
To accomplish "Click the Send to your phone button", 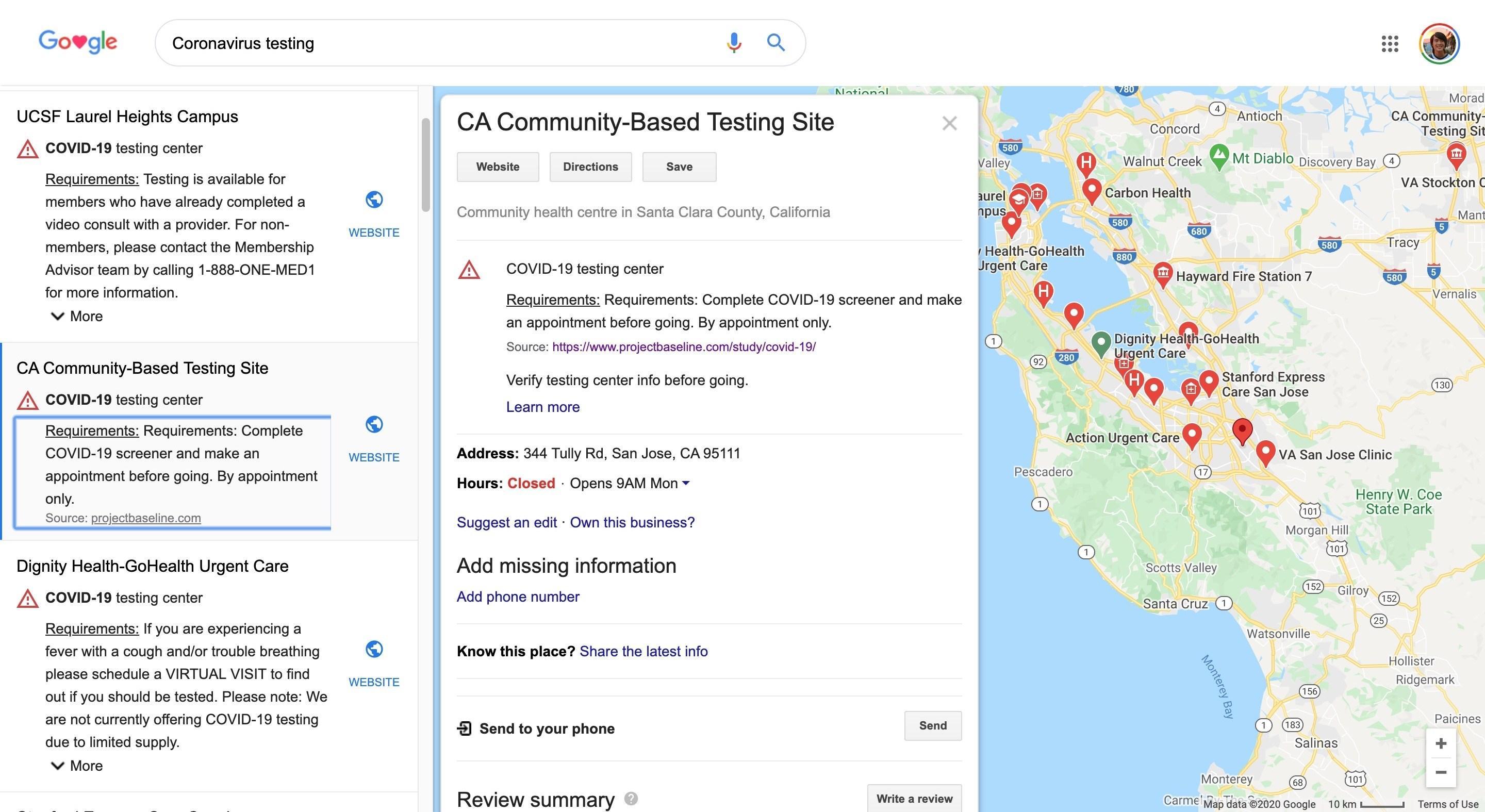I will click(932, 725).
